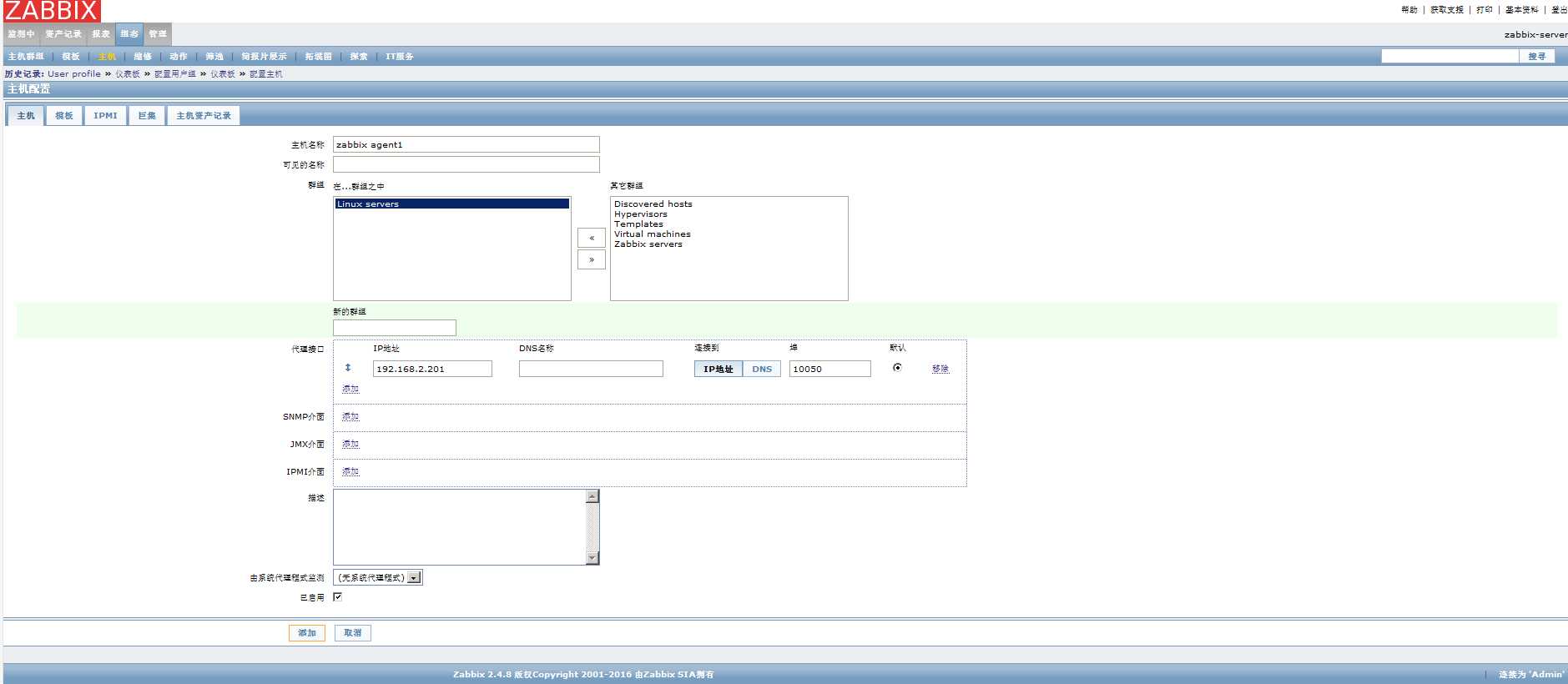Click 移除 link for agent interface

click(940, 369)
